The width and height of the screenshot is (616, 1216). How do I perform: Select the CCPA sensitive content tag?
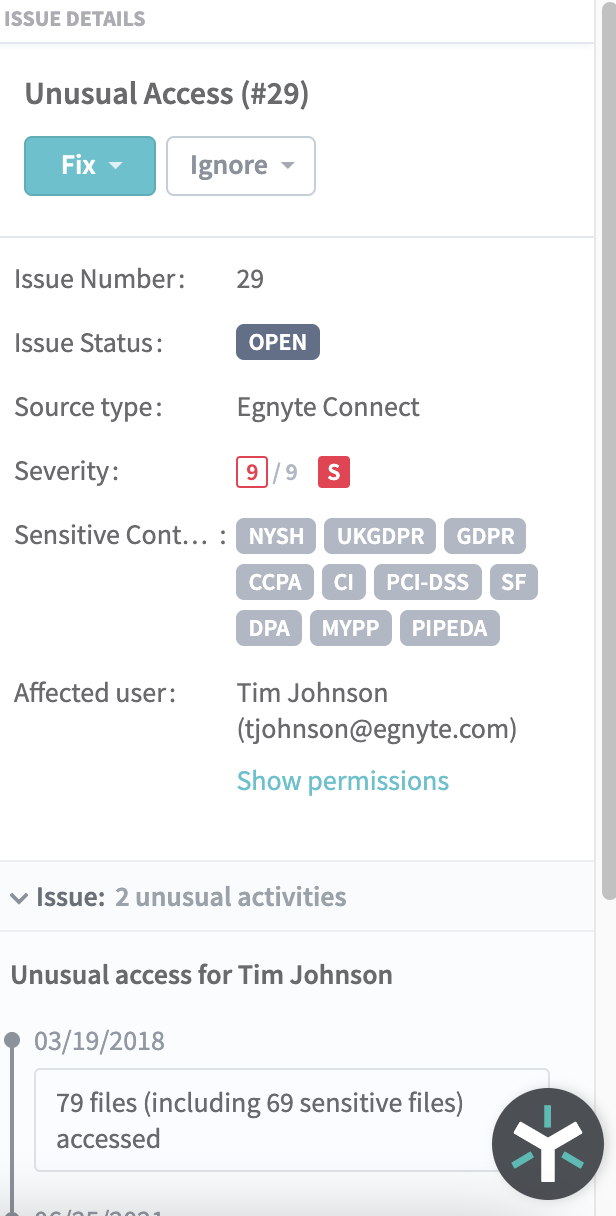275,582
